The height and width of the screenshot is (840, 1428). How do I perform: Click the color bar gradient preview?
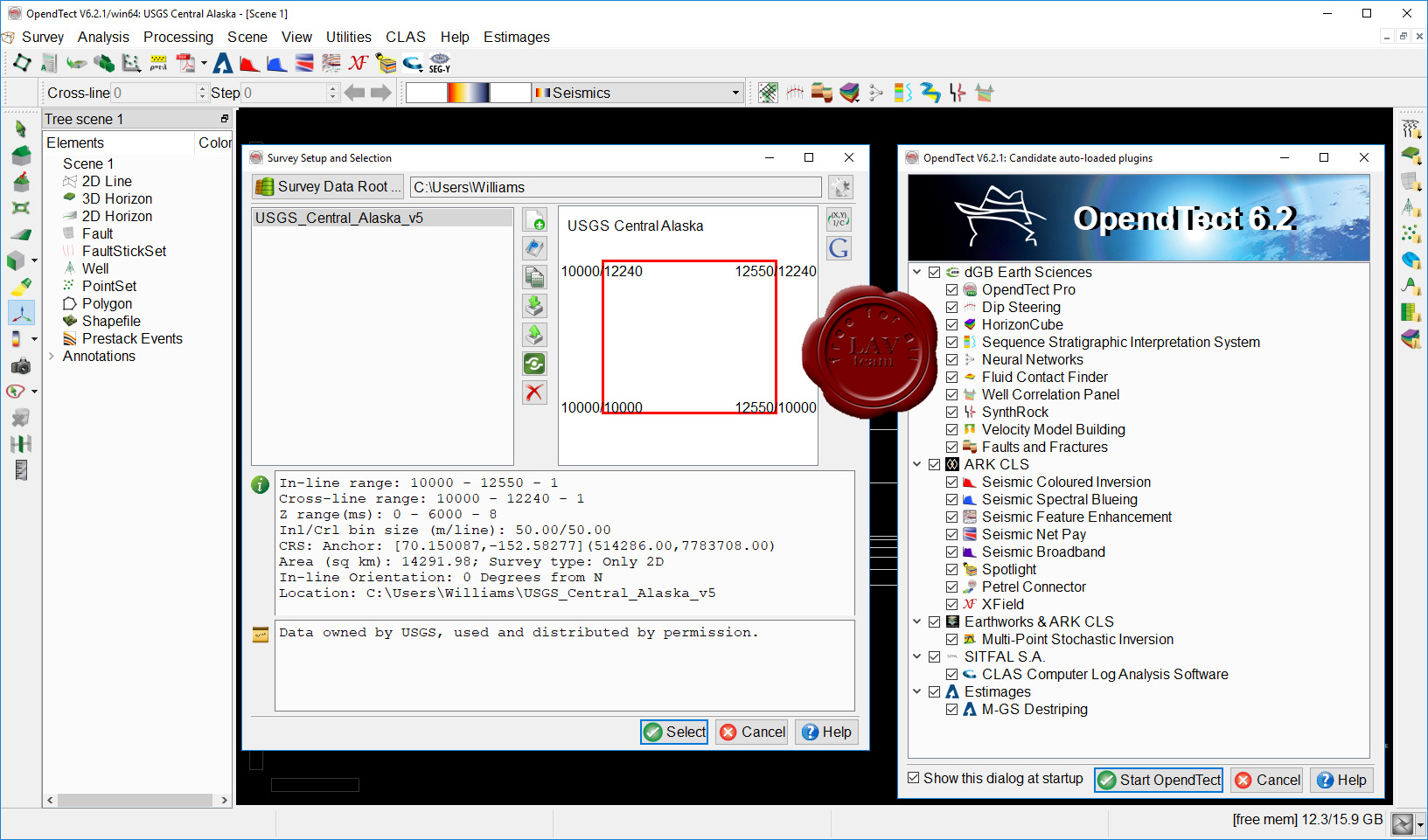pyautogui.click(x=469, y=93)
